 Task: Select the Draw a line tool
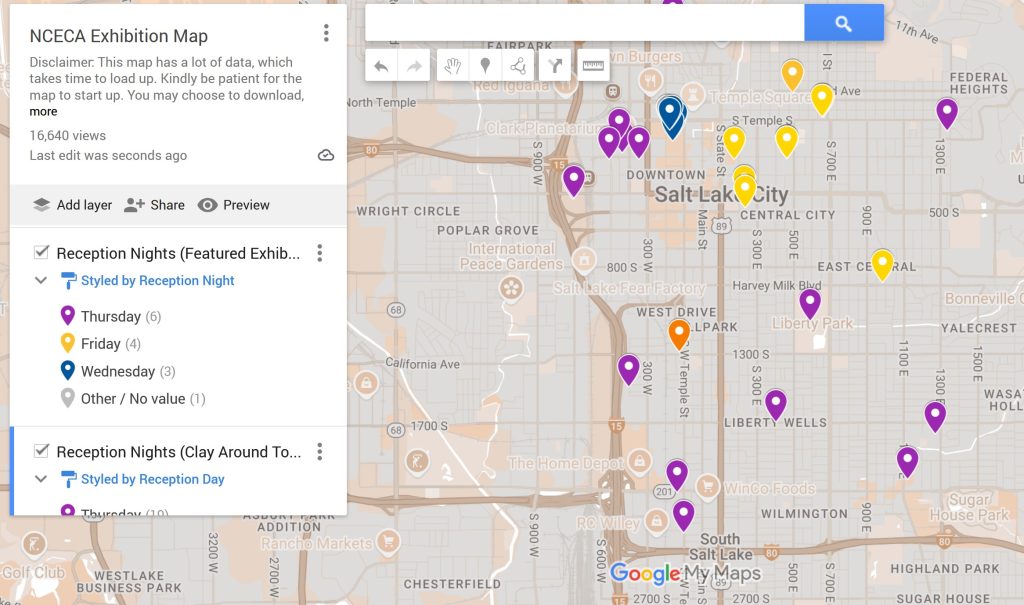[517, 66]
